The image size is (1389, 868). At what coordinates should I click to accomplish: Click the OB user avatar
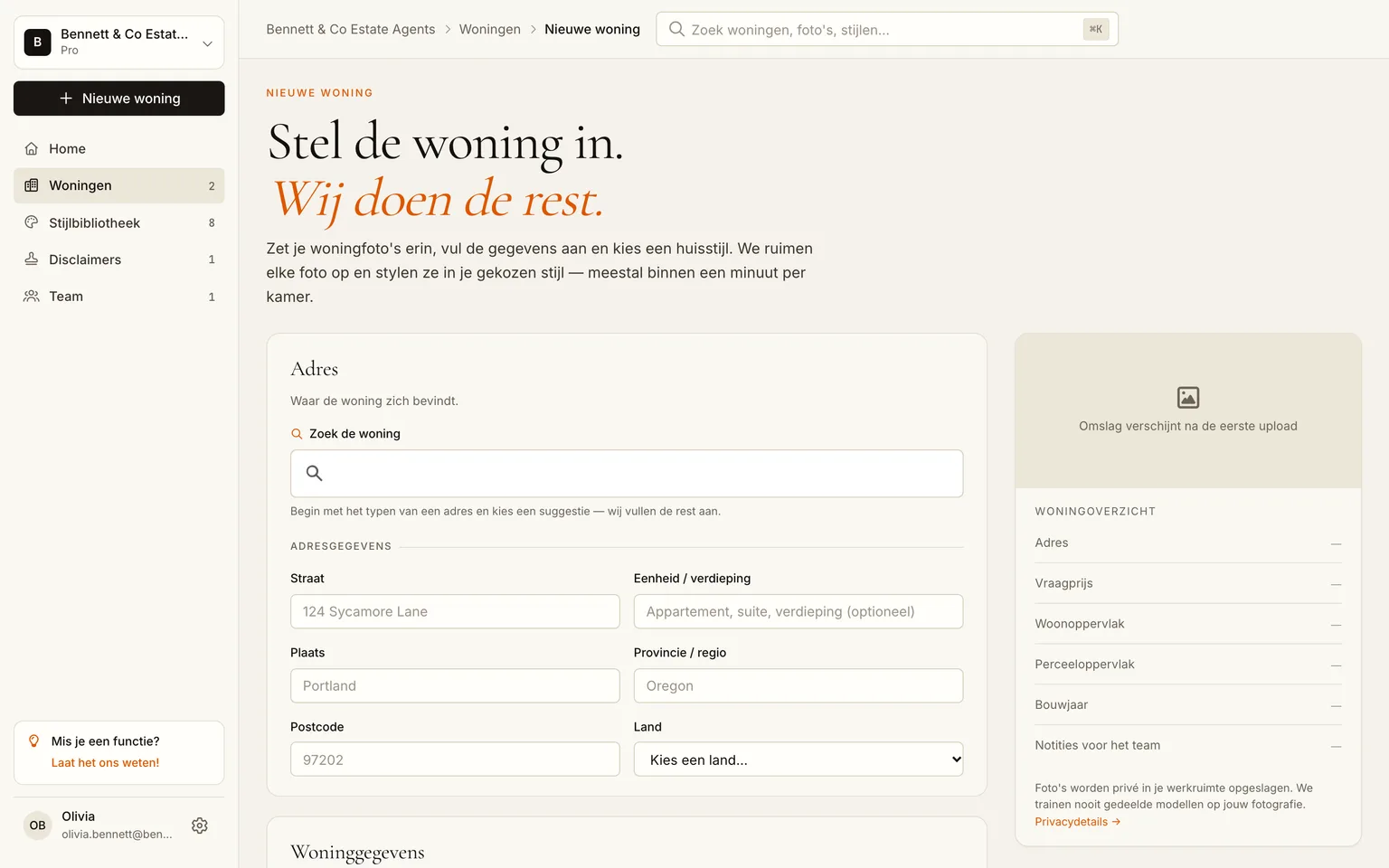(37, 826)
